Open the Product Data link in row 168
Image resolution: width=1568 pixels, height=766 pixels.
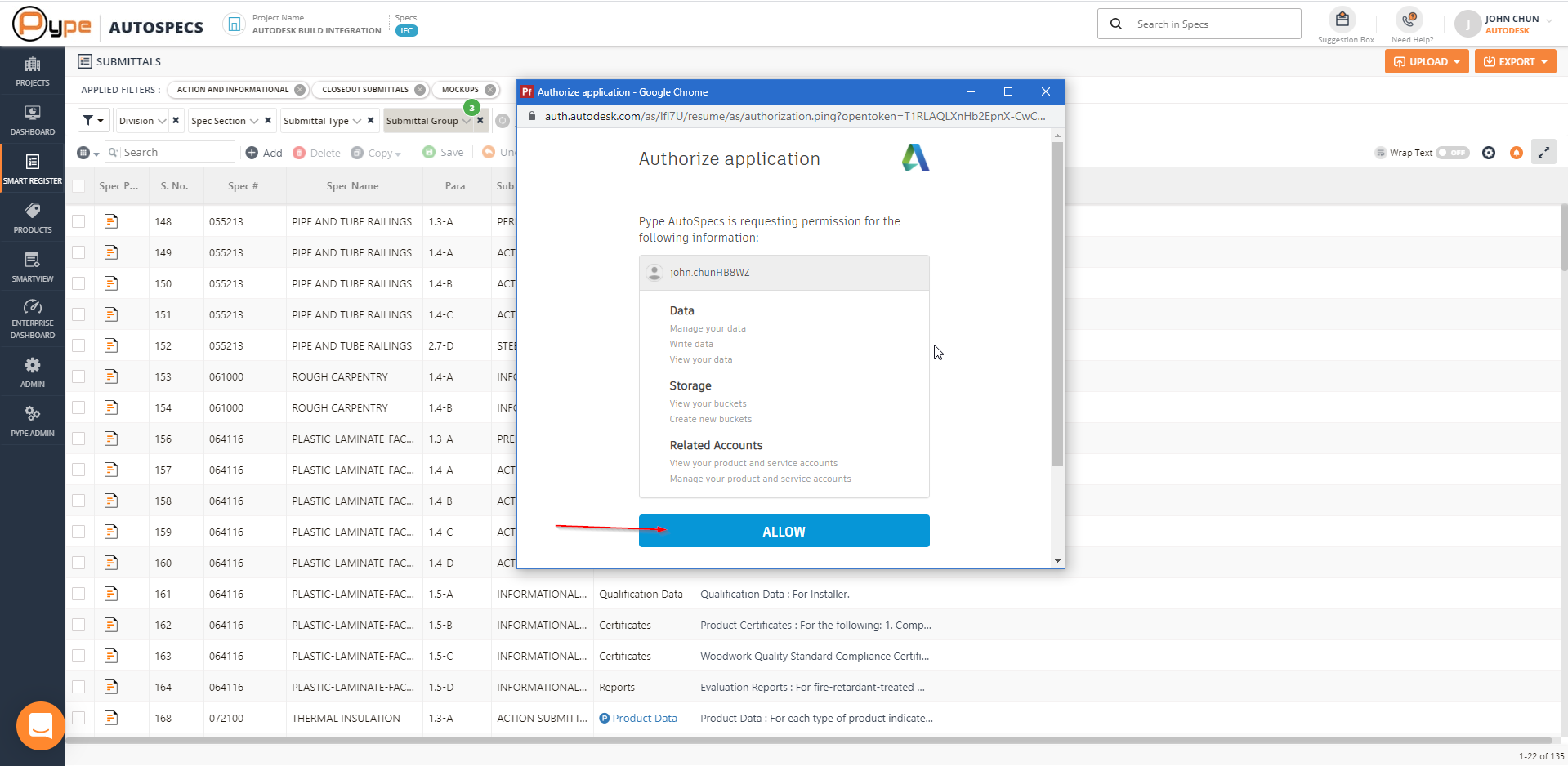pos(645,718)
